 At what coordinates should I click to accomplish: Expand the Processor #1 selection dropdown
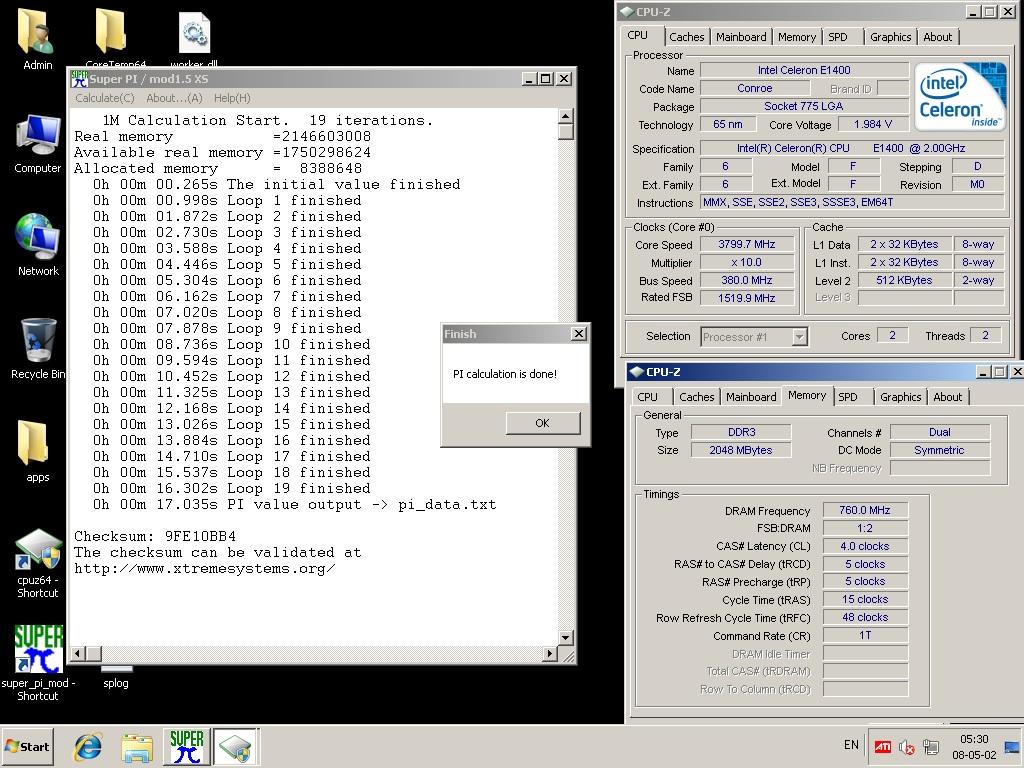[x=799, y=337]
